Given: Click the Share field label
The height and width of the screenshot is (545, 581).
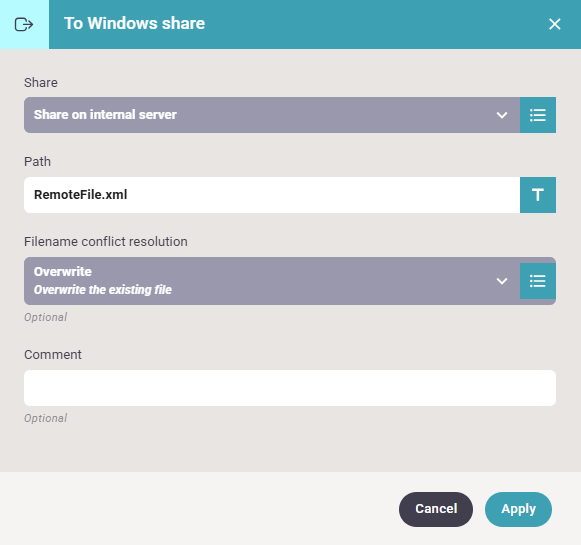Looking at the screenshot, I should pyautogui.click(x=41, y=82).
